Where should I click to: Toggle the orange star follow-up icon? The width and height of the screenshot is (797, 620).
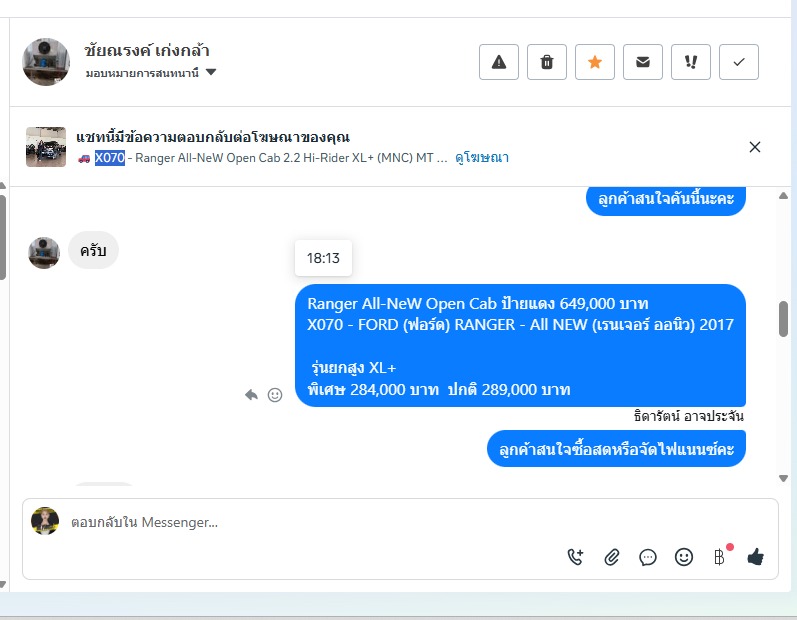pyautogui.click(x=595, y=62)
